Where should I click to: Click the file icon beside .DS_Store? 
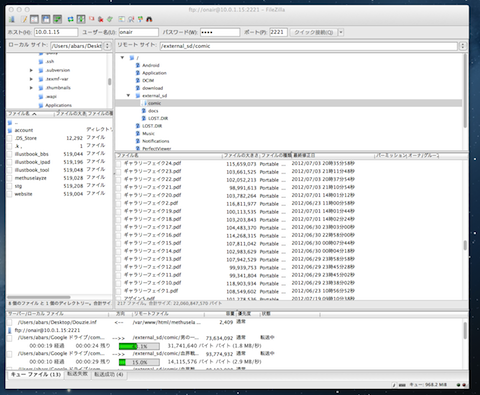coord(10,138)
